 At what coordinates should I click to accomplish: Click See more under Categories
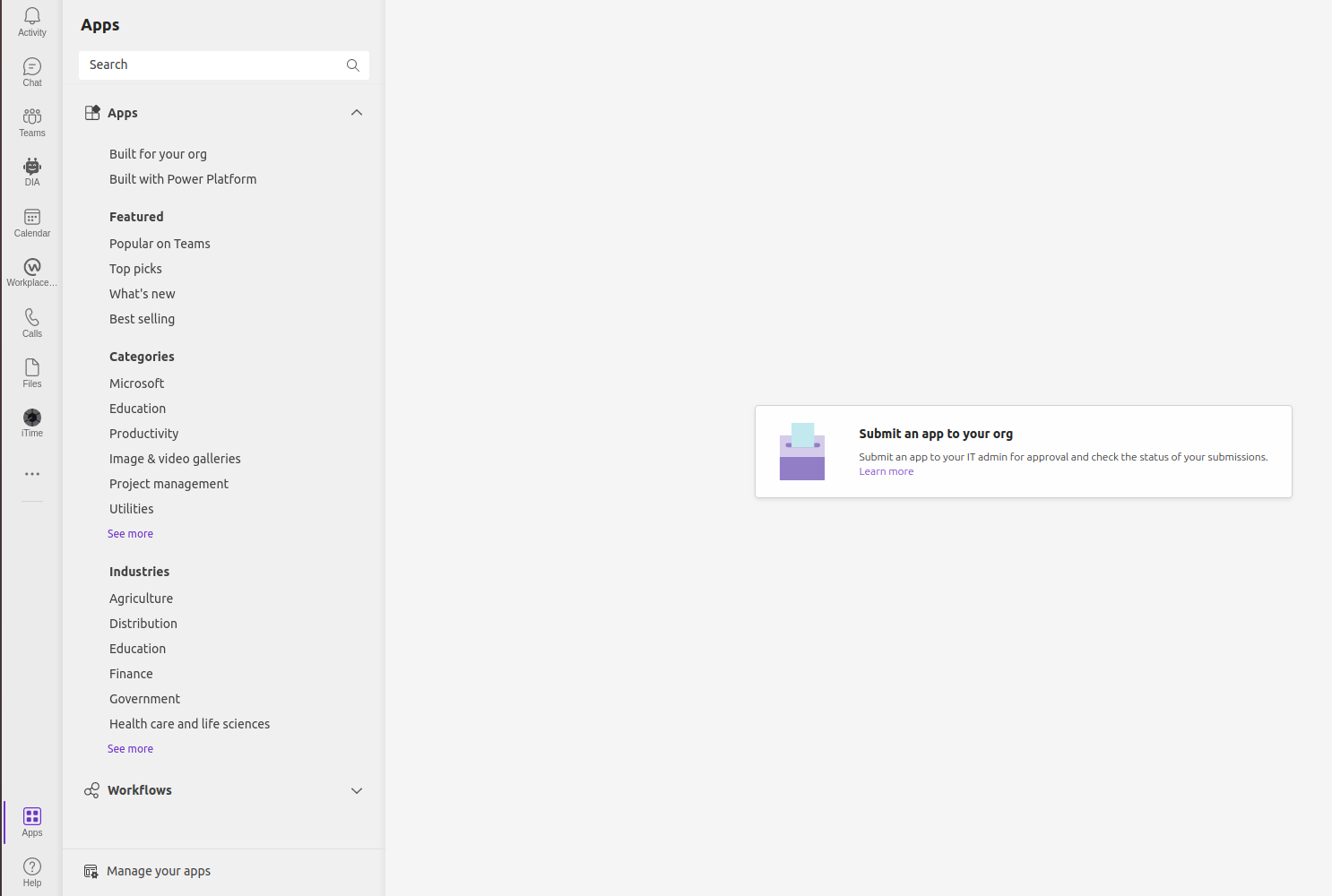pyautogui.click(x=130, y=534)
